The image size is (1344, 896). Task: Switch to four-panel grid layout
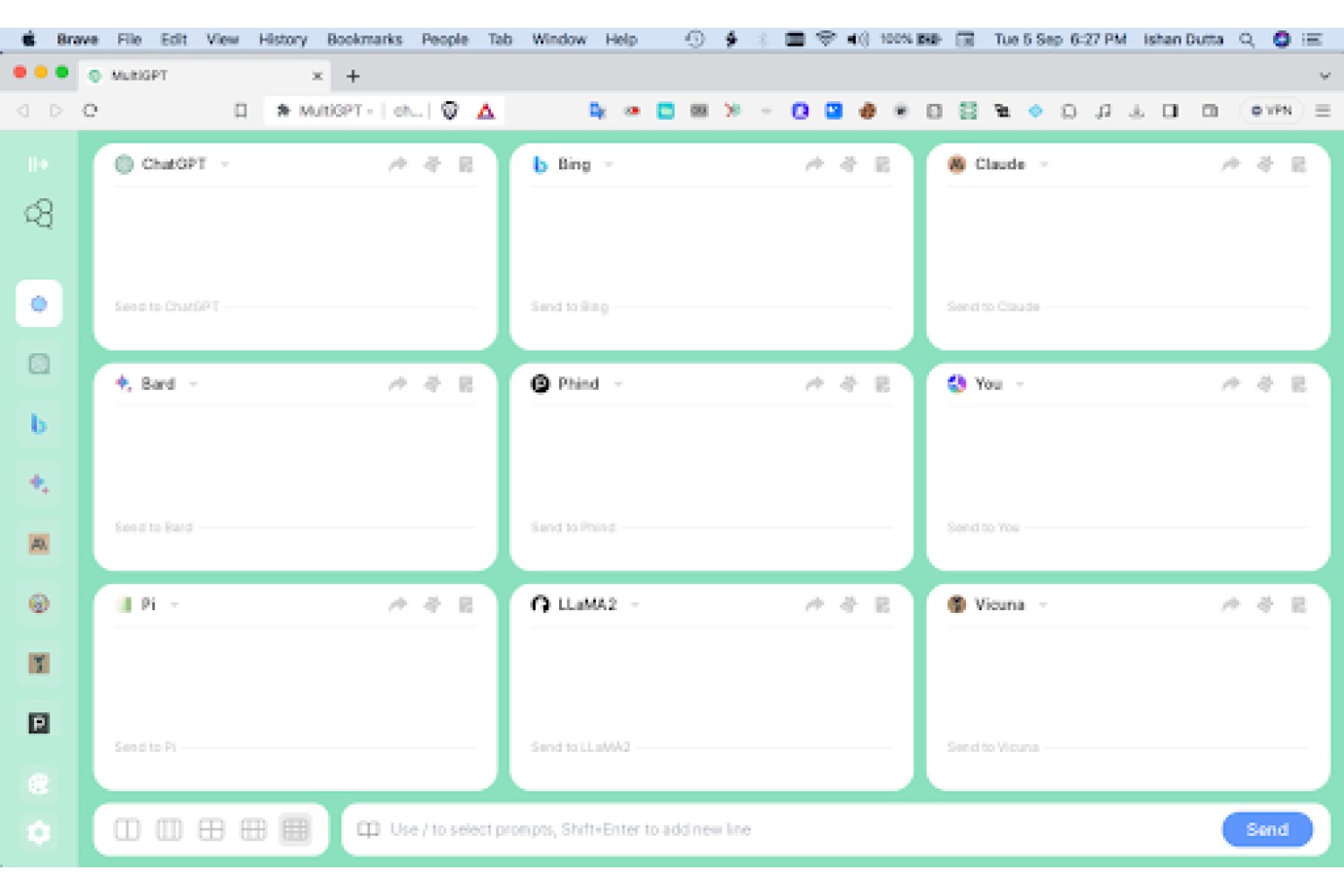click(211, 830)
